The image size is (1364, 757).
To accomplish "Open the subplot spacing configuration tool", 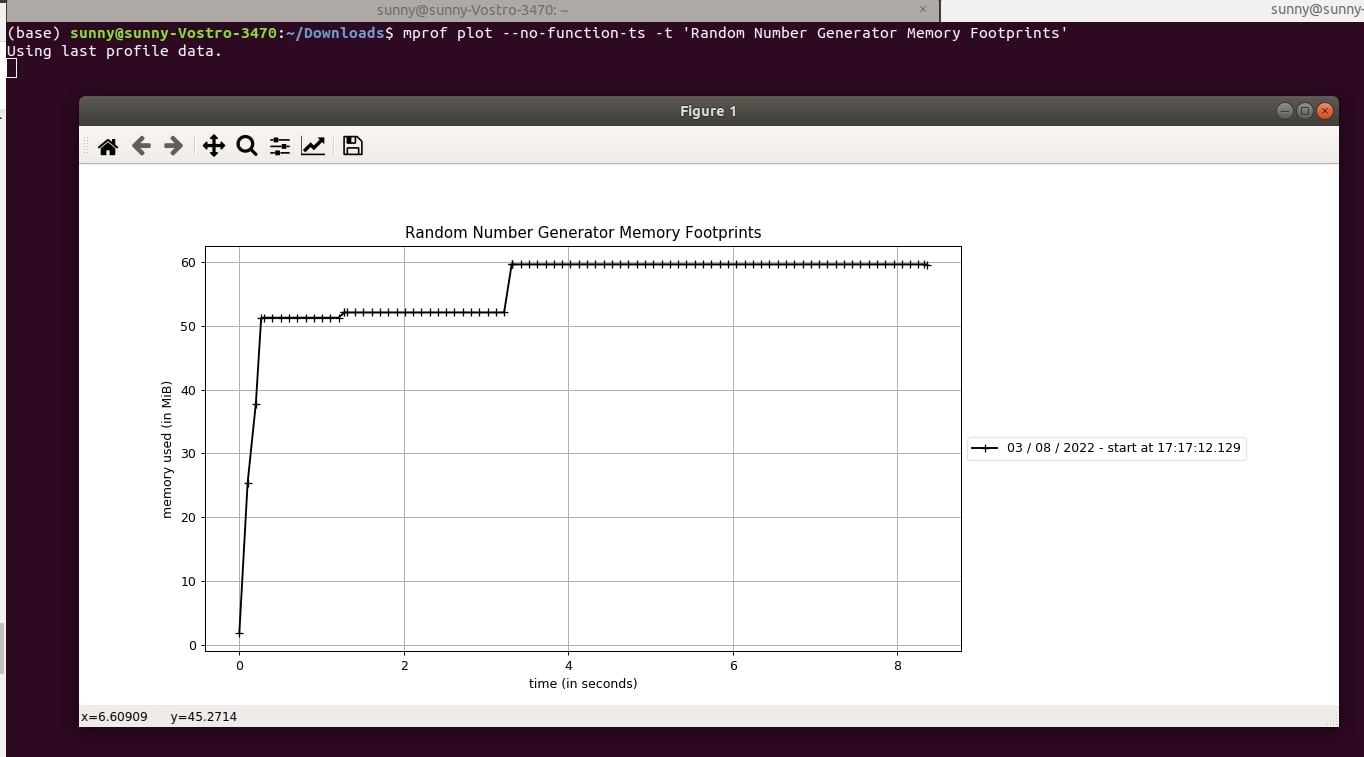I will 280,146.
